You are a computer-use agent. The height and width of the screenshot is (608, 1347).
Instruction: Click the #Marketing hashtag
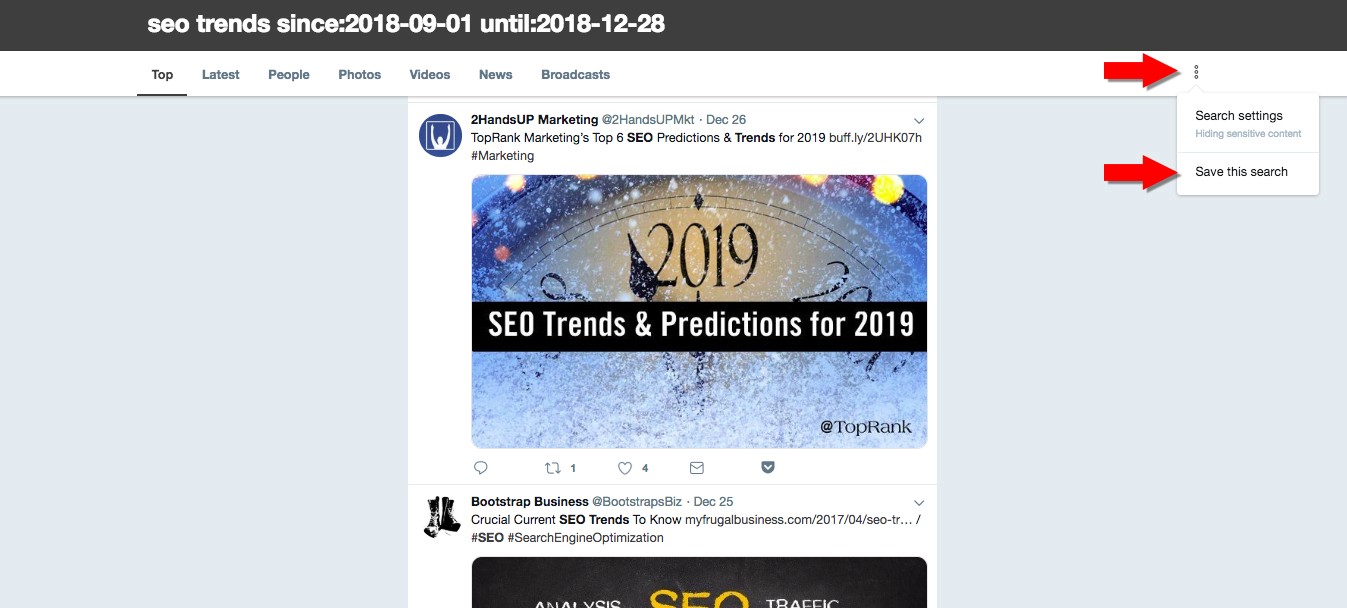tap(504, 155)
